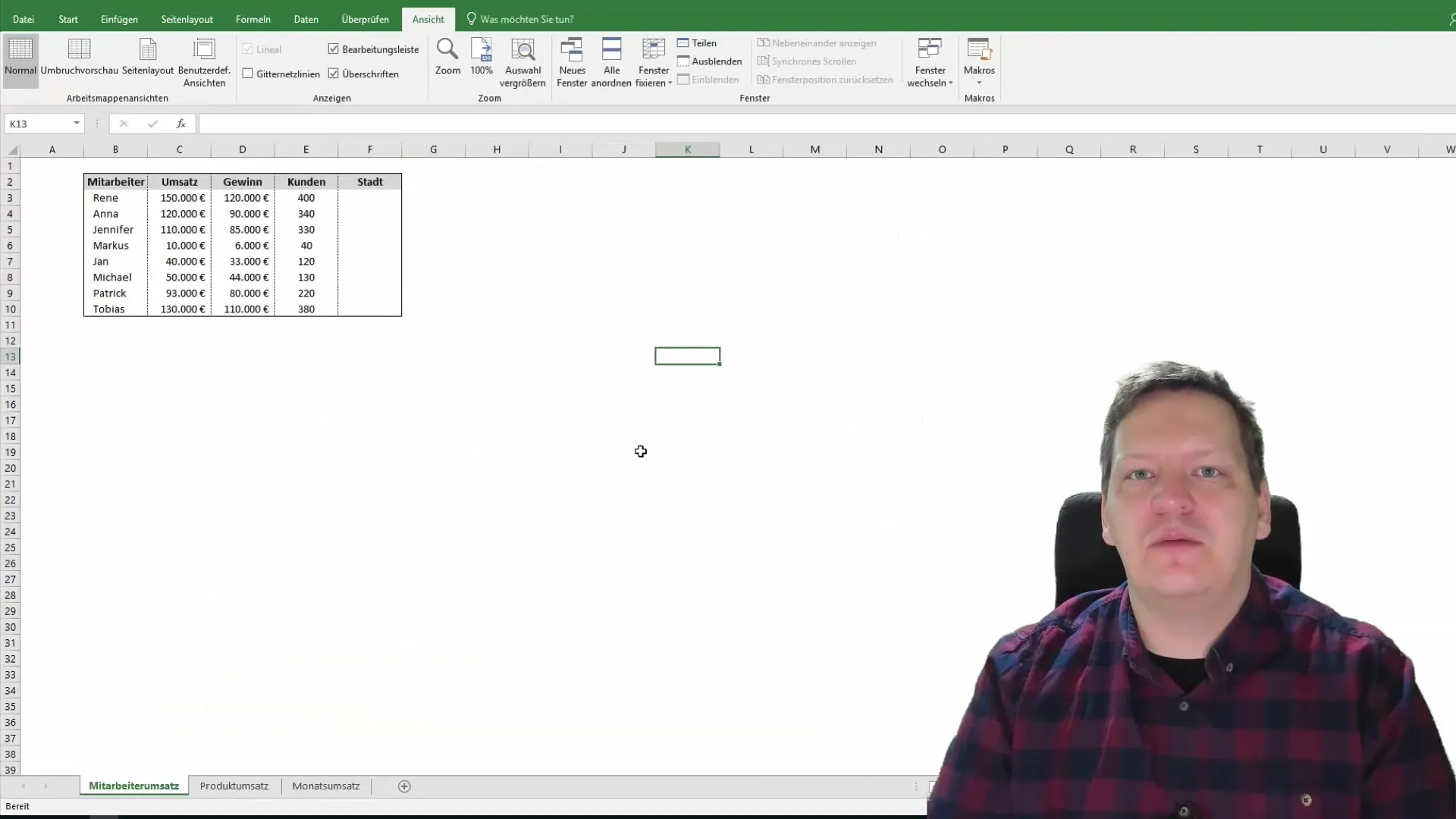The image size is (1456, 819).
Task: Switch to the Produktumsatz sheet
Action: point(234,786)
